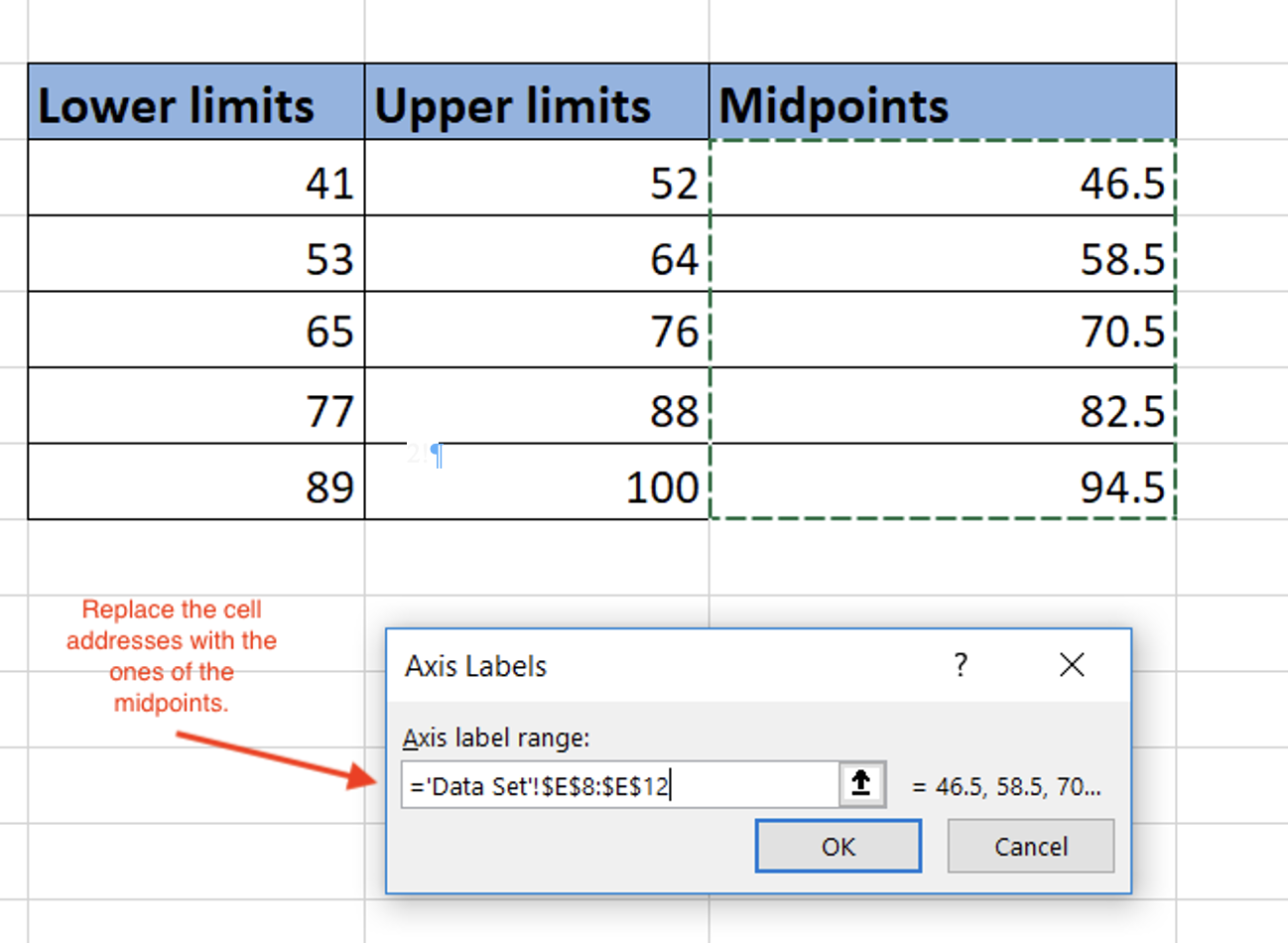Click inside the Axis label range field

click(619, 786)
